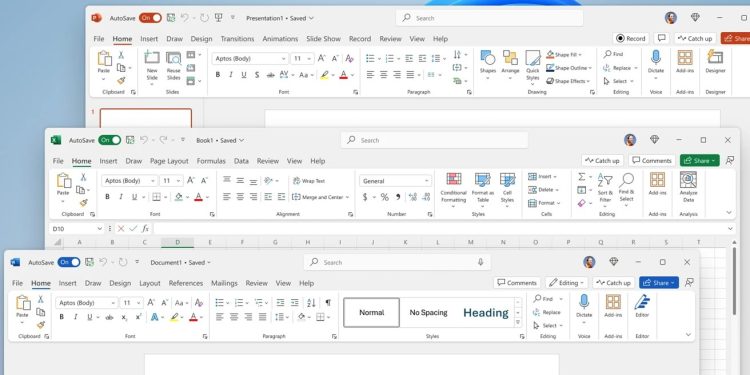The width and height of the screenshot is (750, 375).
Task: Click fill color bucket in Excel
Action: tap(178, 197)
